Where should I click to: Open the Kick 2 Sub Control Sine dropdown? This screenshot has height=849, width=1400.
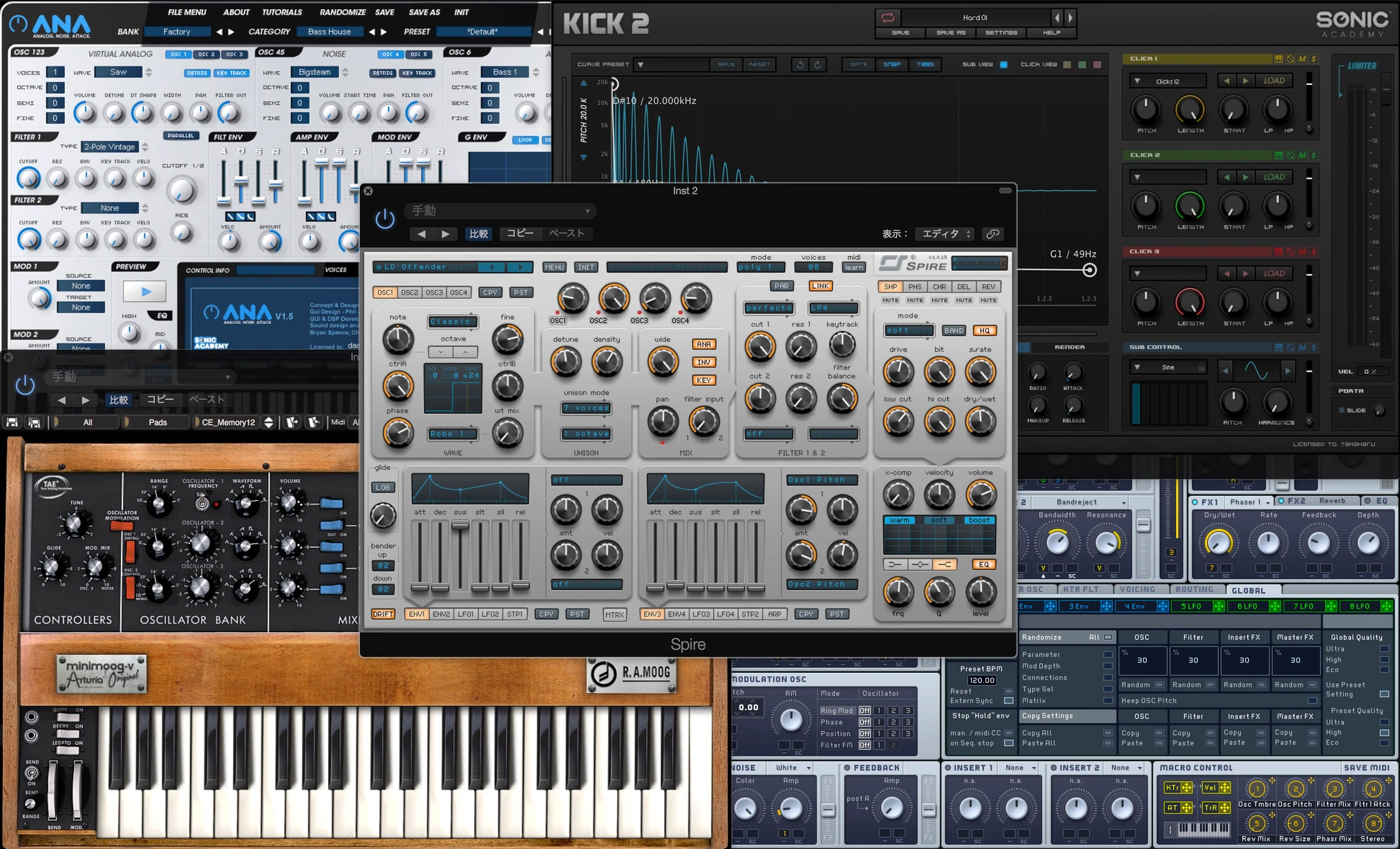[x=1168, y=367]
